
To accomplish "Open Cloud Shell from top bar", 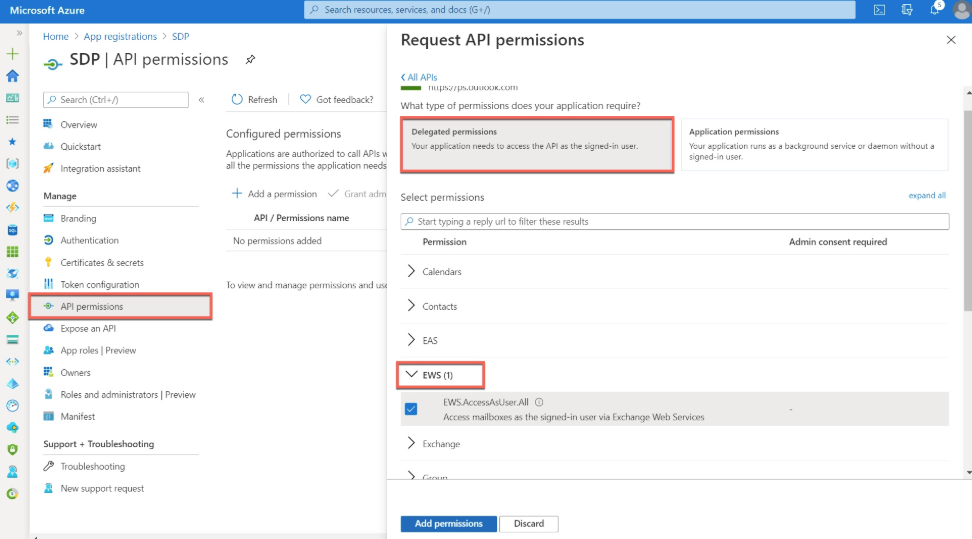I will click(x=879, y=10).
